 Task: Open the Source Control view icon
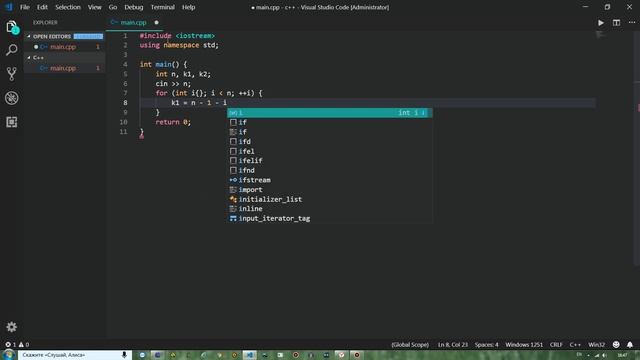coord(12,74)
